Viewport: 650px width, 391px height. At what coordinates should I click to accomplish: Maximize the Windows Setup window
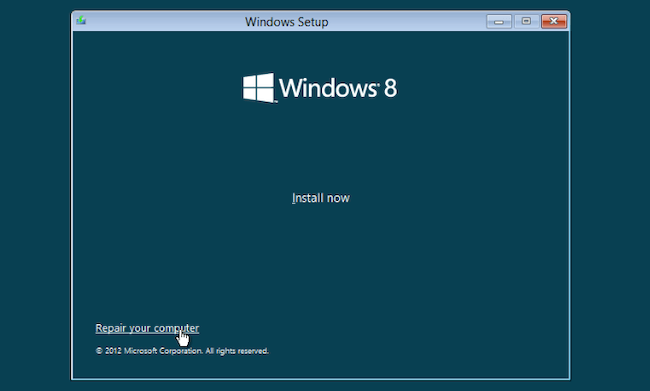pyautogui.click(x=526, y=21)
